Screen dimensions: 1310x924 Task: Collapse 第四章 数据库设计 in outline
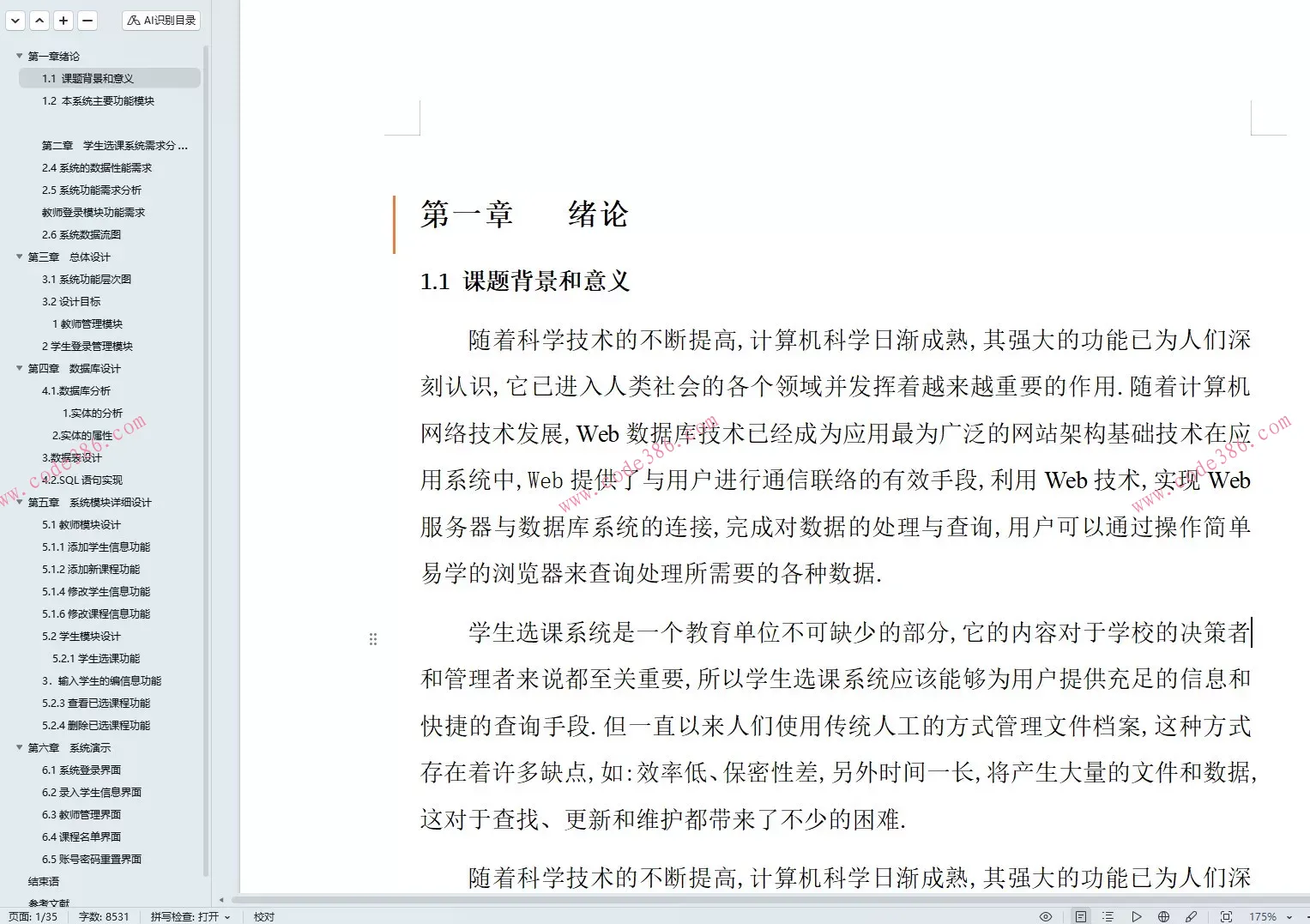point(17,368)
